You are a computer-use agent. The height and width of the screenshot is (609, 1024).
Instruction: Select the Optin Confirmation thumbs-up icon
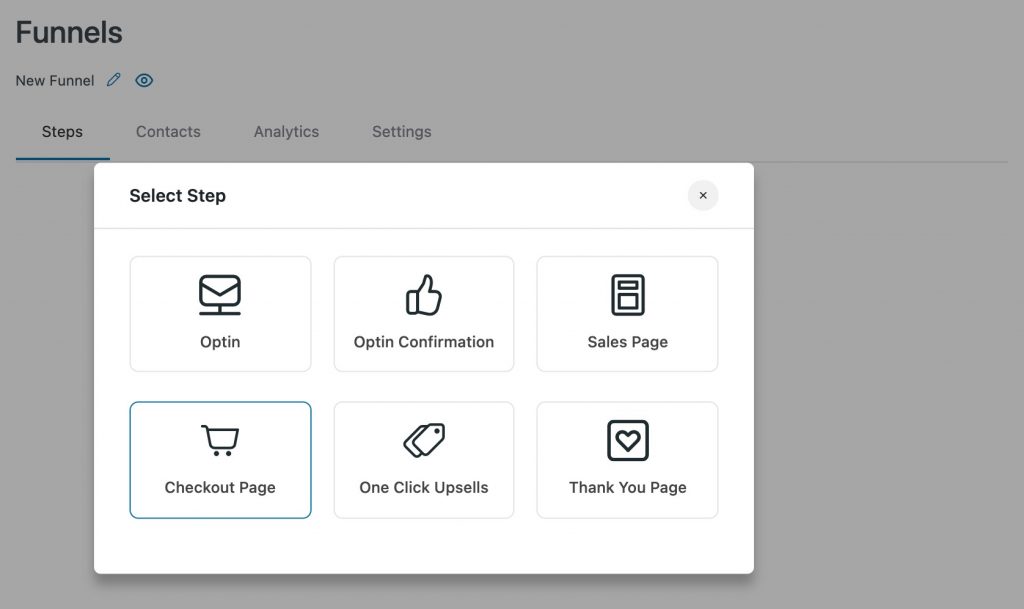tap(424, 295)
